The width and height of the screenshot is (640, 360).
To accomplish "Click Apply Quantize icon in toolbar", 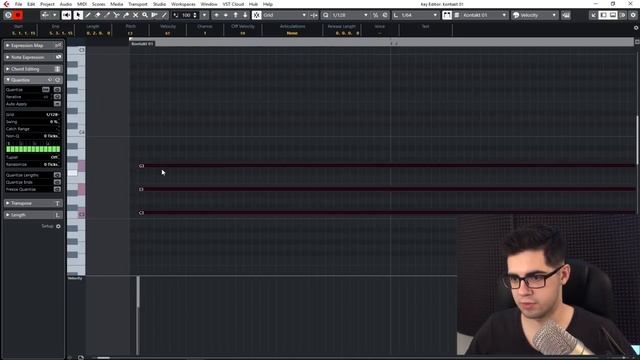I will pos(385,15).
